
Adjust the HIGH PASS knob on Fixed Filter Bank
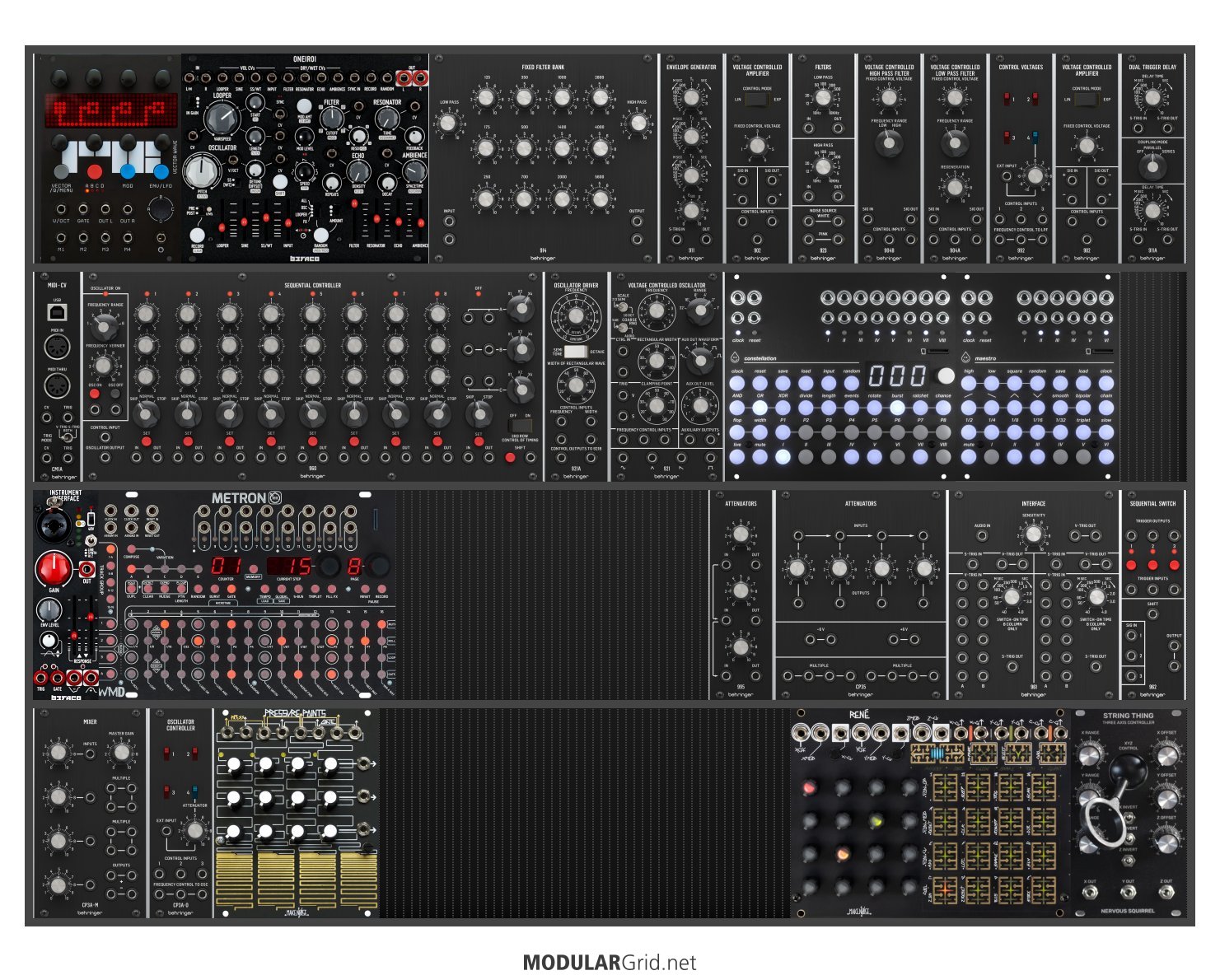coord(637,124)
